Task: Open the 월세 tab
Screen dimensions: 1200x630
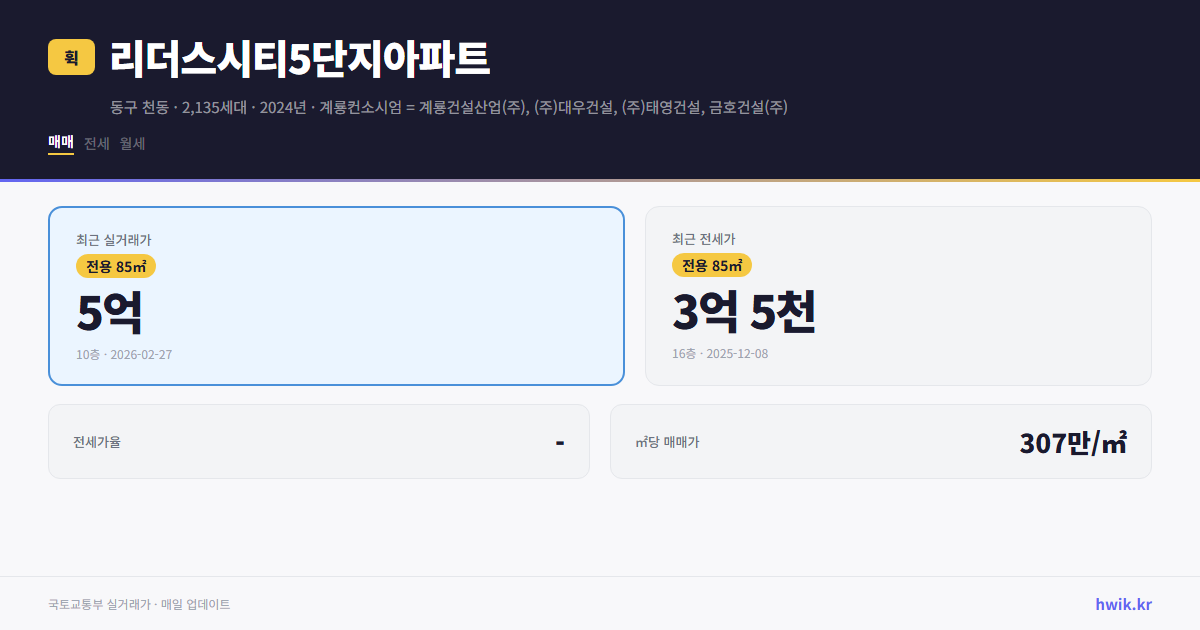Action: tap(131, 143)
